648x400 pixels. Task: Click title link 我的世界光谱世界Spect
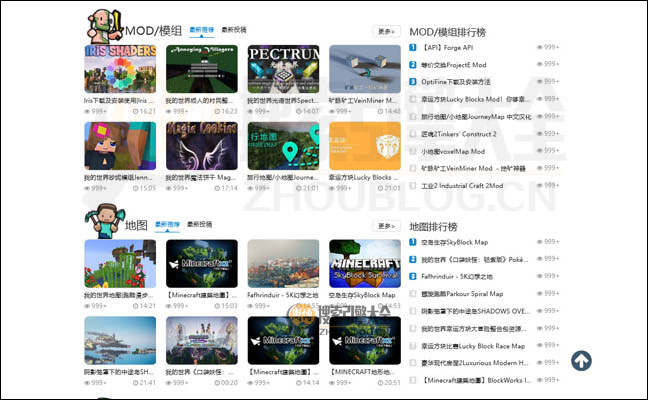tap(283, 100)
